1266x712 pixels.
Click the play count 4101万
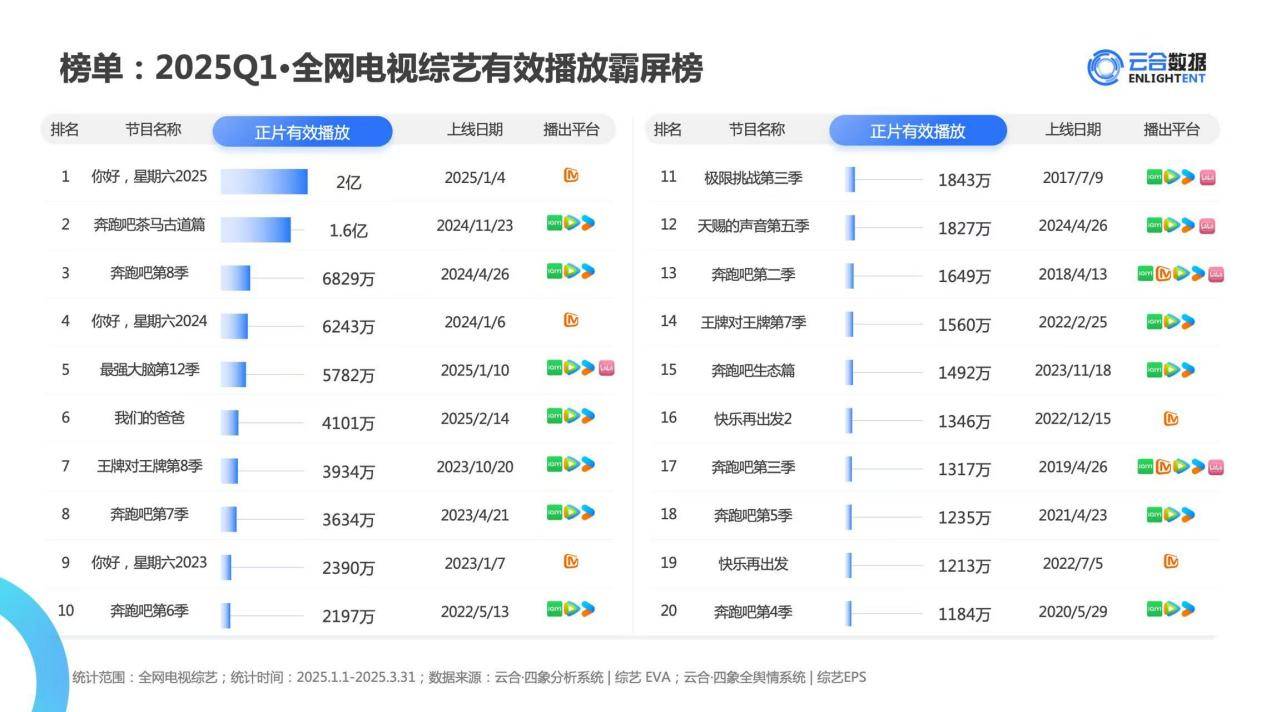[x=348, y=424]
